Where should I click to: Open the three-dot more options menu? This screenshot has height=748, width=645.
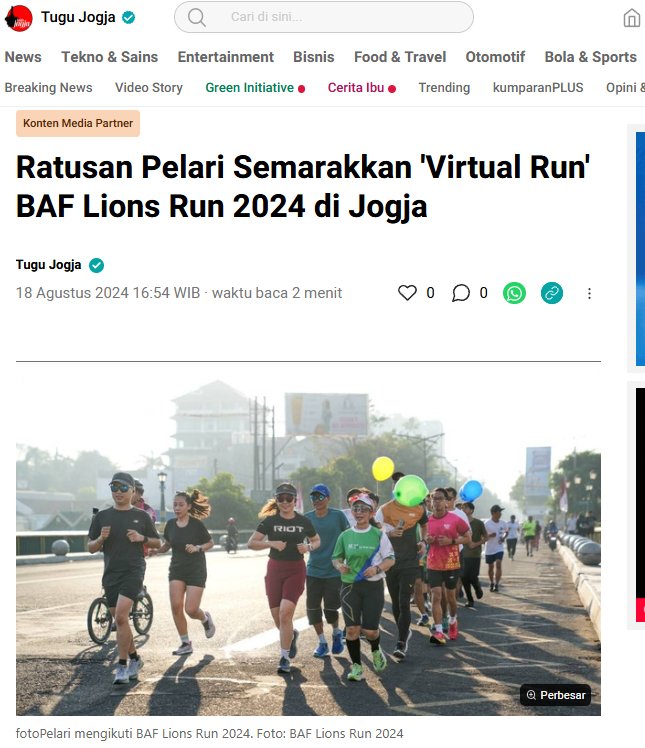[589, 293]
